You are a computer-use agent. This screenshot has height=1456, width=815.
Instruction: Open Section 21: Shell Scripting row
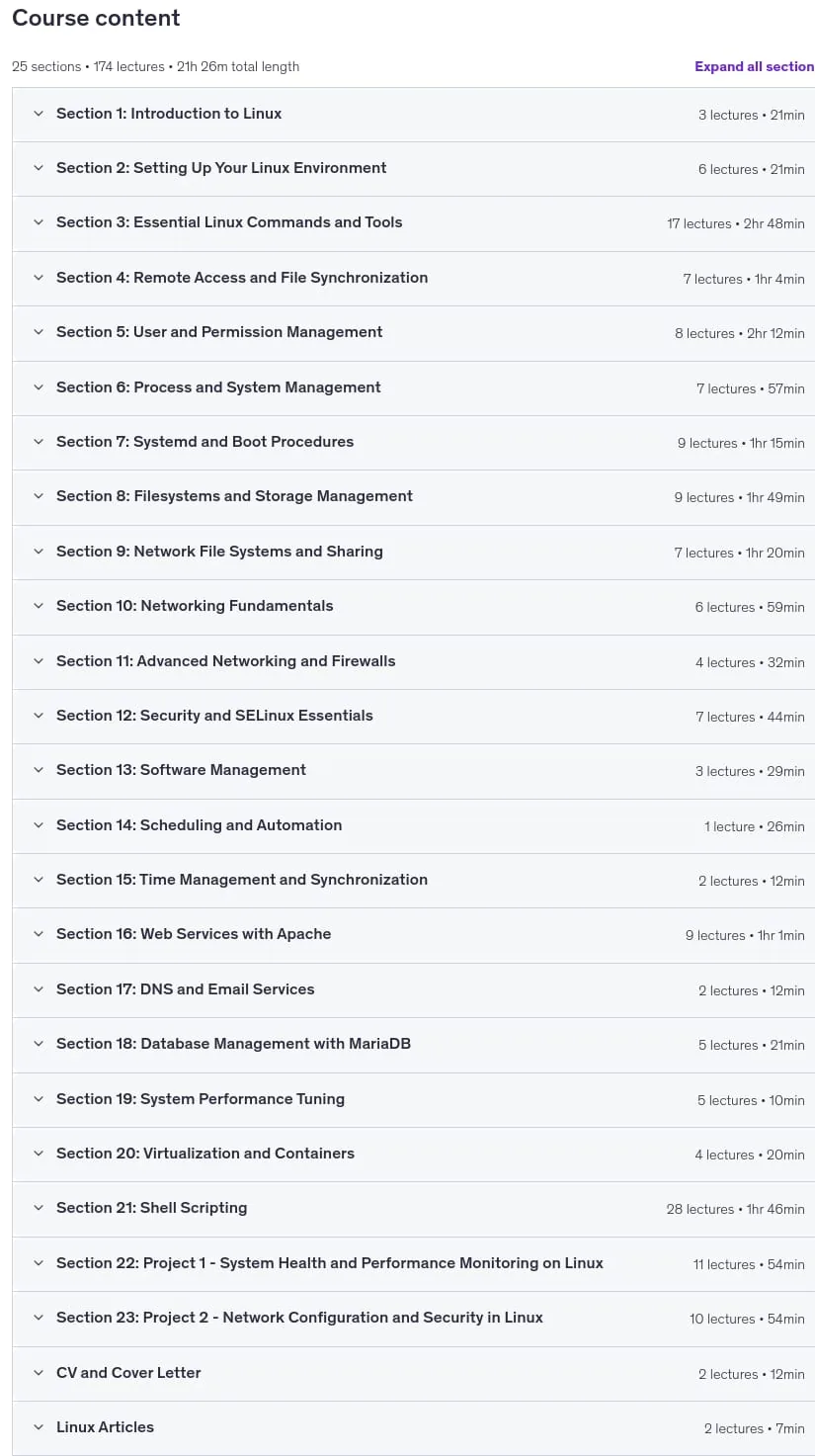413,1209
